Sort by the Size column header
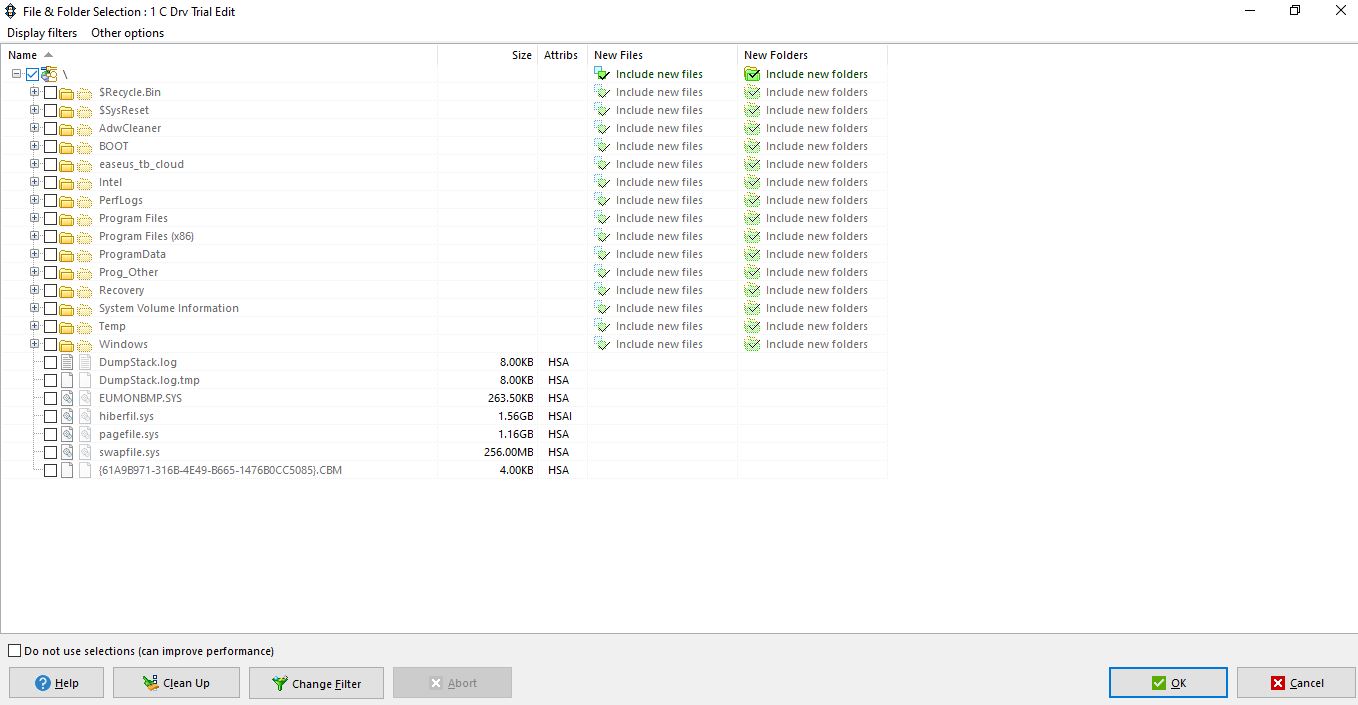 click(487, 55)
